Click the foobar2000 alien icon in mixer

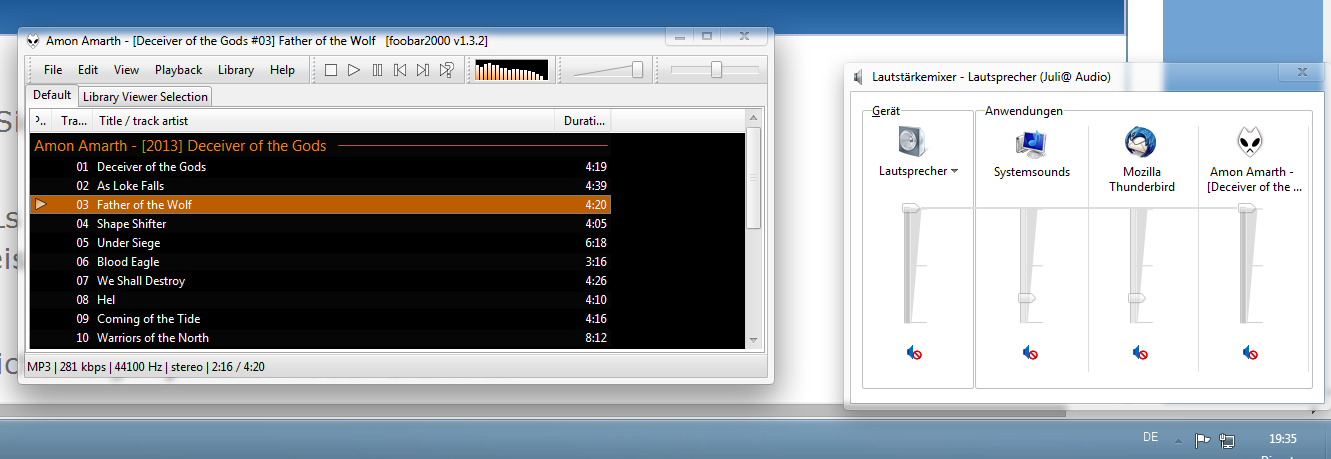click(x=1250, y=143)
